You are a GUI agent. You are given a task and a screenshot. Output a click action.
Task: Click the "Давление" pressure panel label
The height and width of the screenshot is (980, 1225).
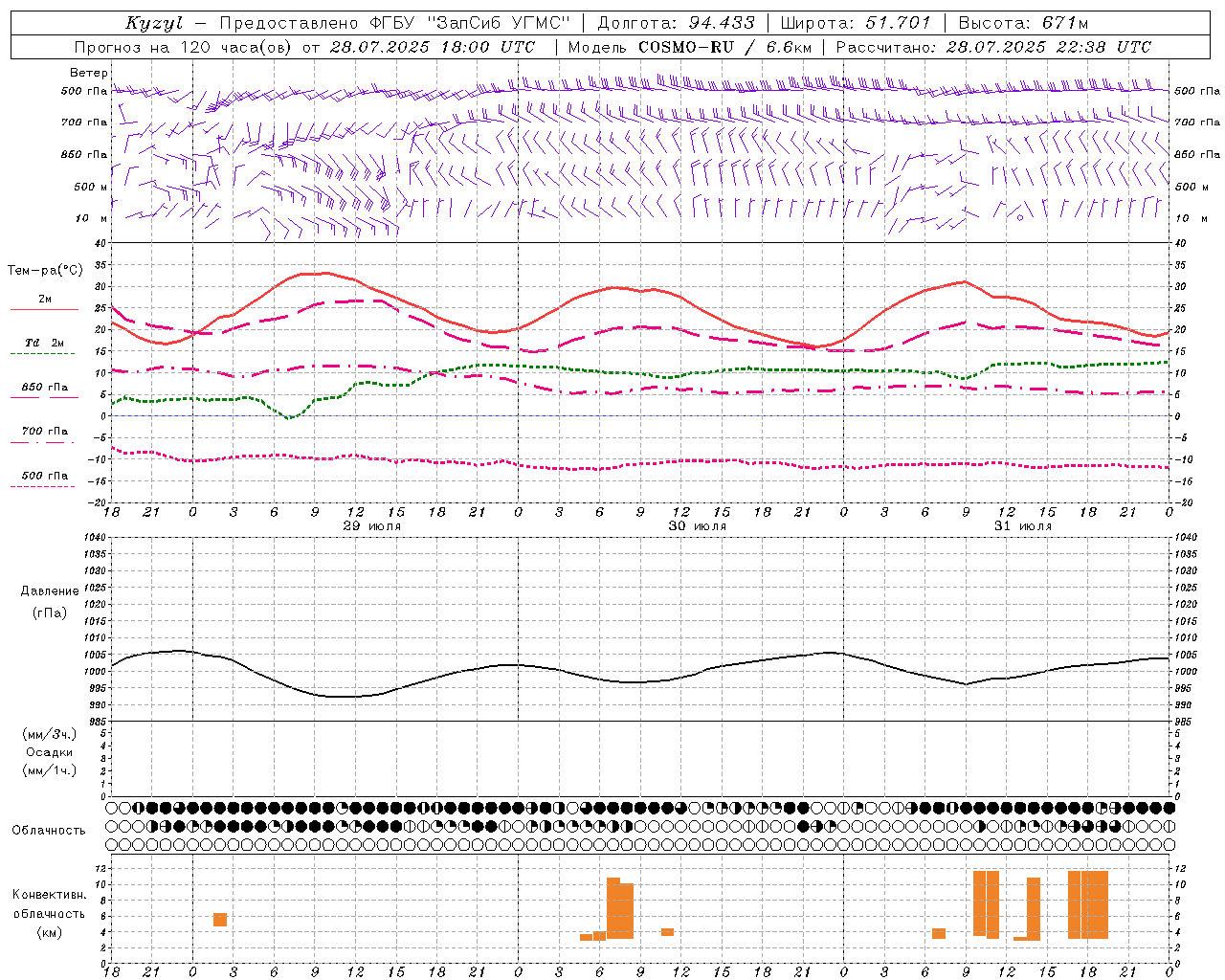click(x=50, y=591)
